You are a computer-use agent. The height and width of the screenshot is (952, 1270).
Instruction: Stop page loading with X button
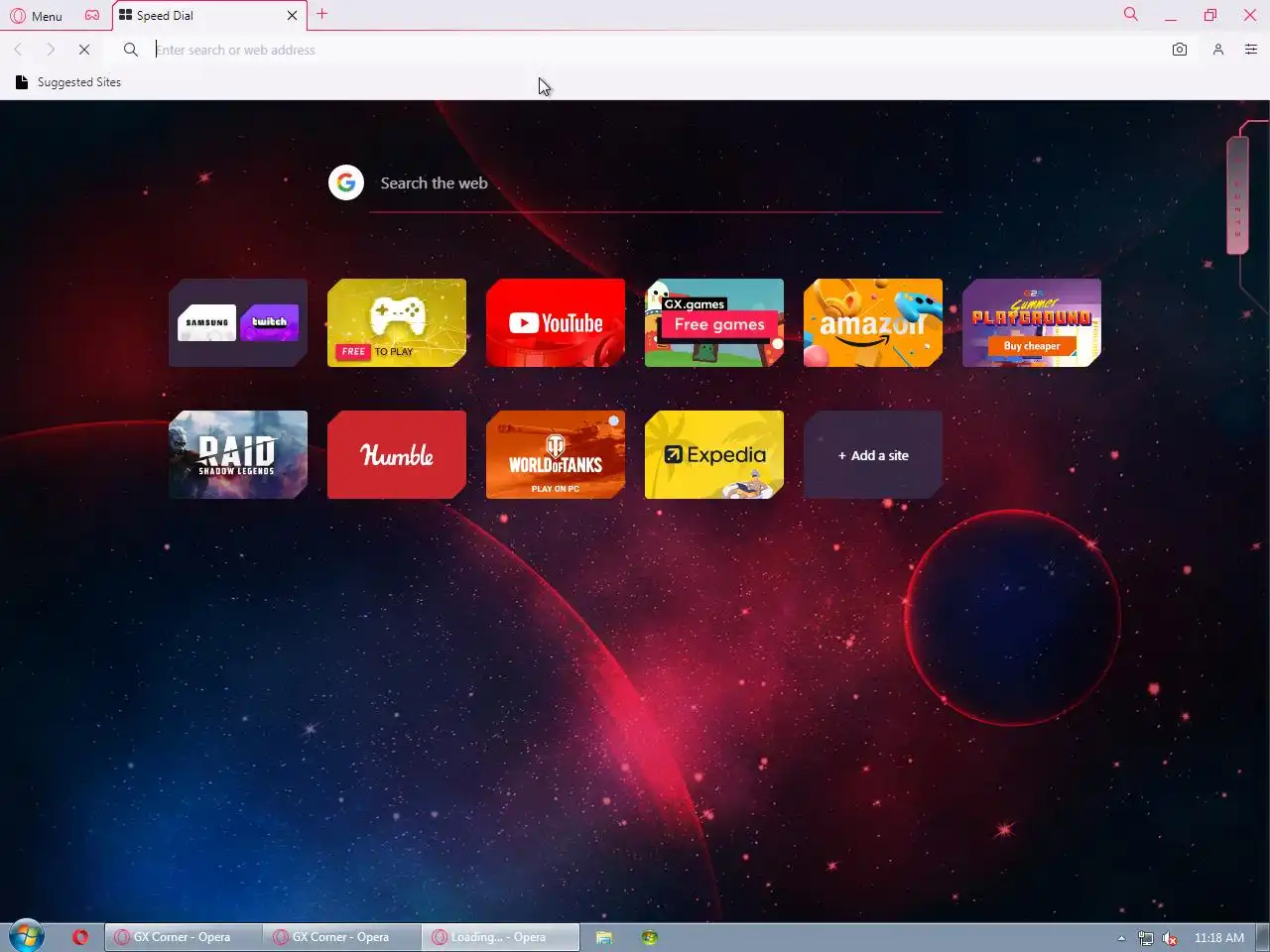click(x=84, y=50)
